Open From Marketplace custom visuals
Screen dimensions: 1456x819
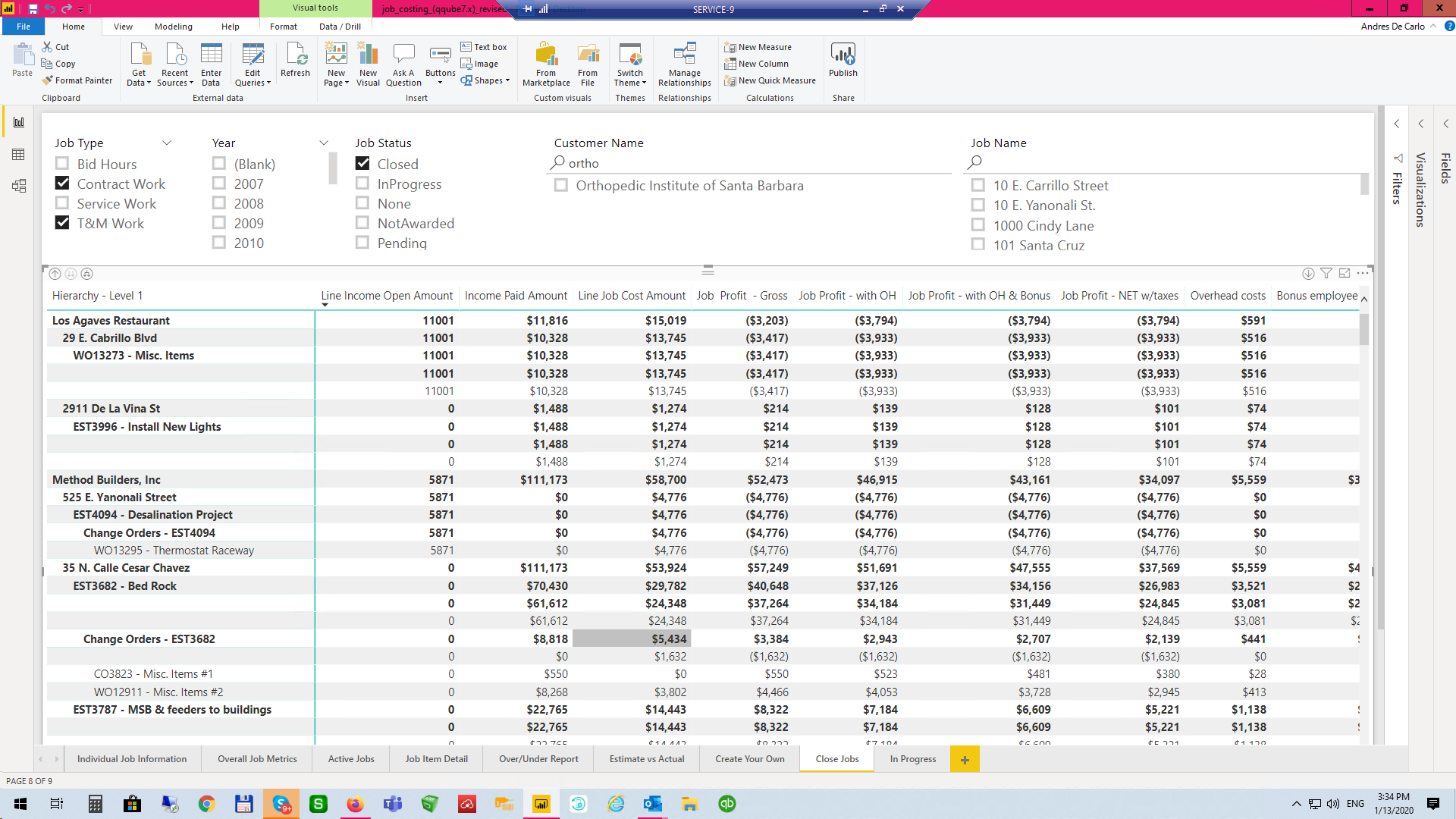(546, 64)
